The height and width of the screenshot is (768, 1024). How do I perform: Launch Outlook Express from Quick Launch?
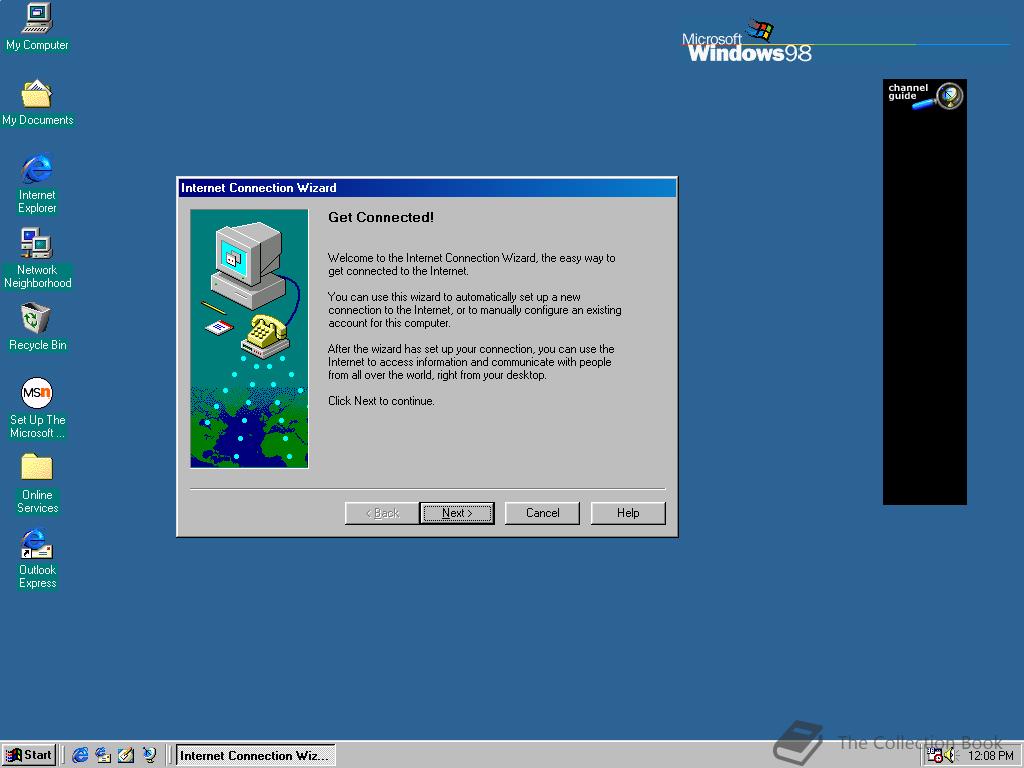103,755
